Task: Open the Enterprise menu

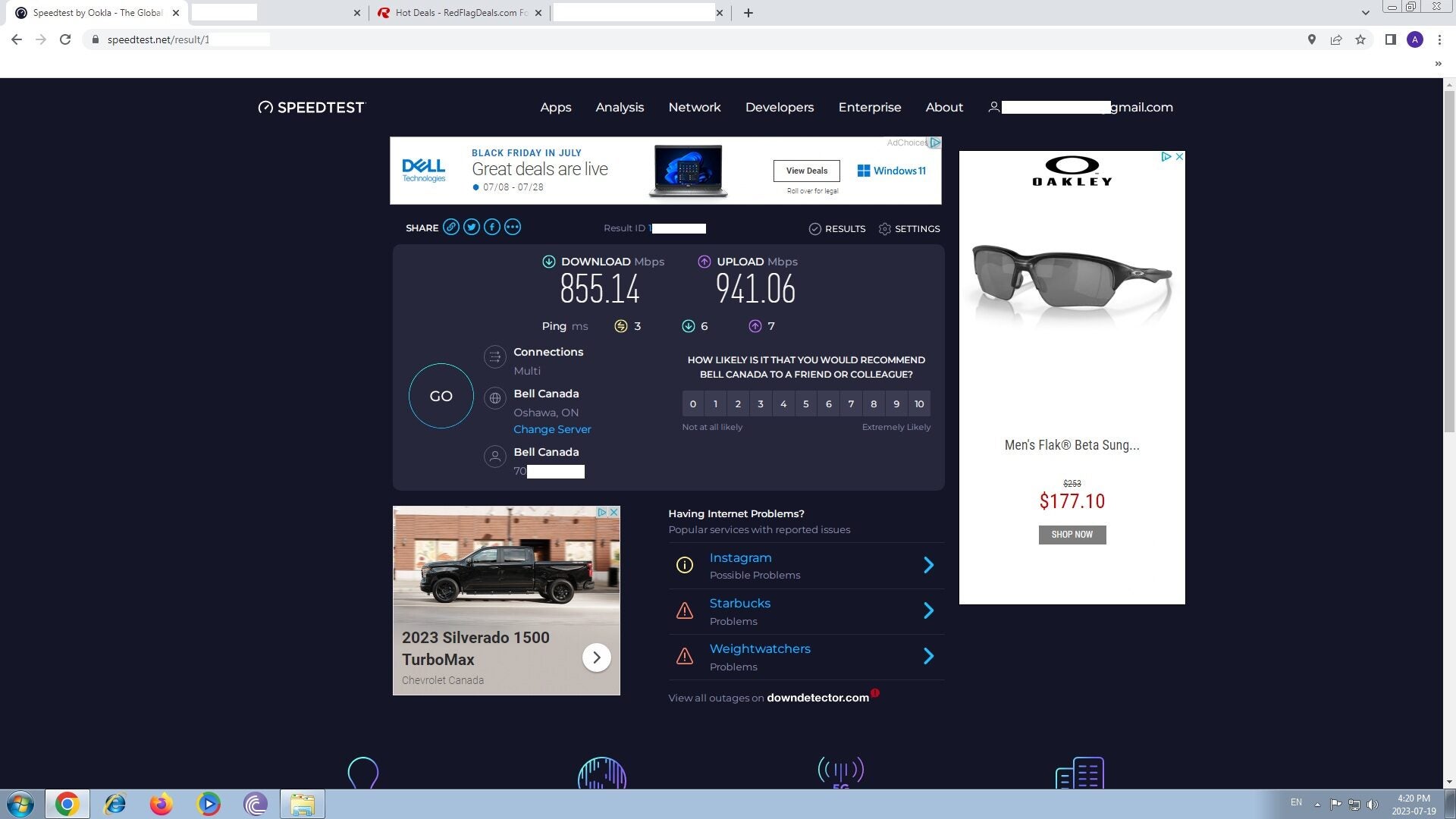Action: [870, 108]
